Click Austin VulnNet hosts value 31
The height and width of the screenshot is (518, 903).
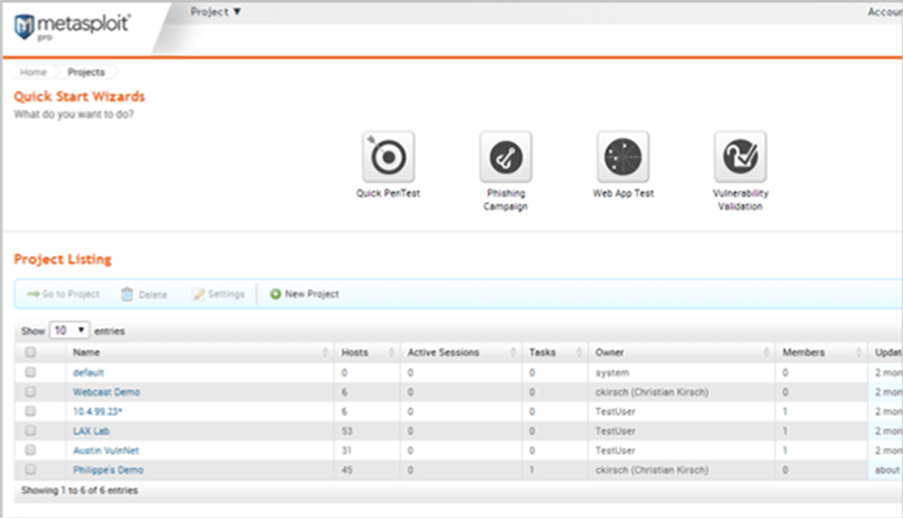(x=346, y=451)
